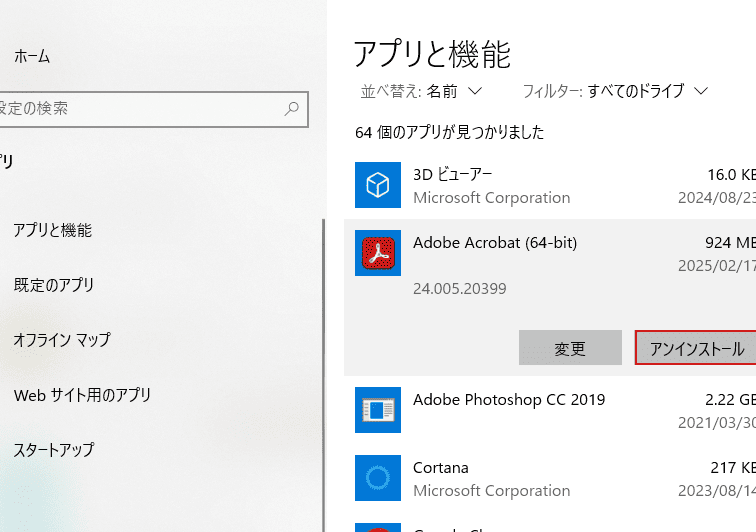
Task: Click Microsoft Corporation under Cortana
Action: (491, 491)
